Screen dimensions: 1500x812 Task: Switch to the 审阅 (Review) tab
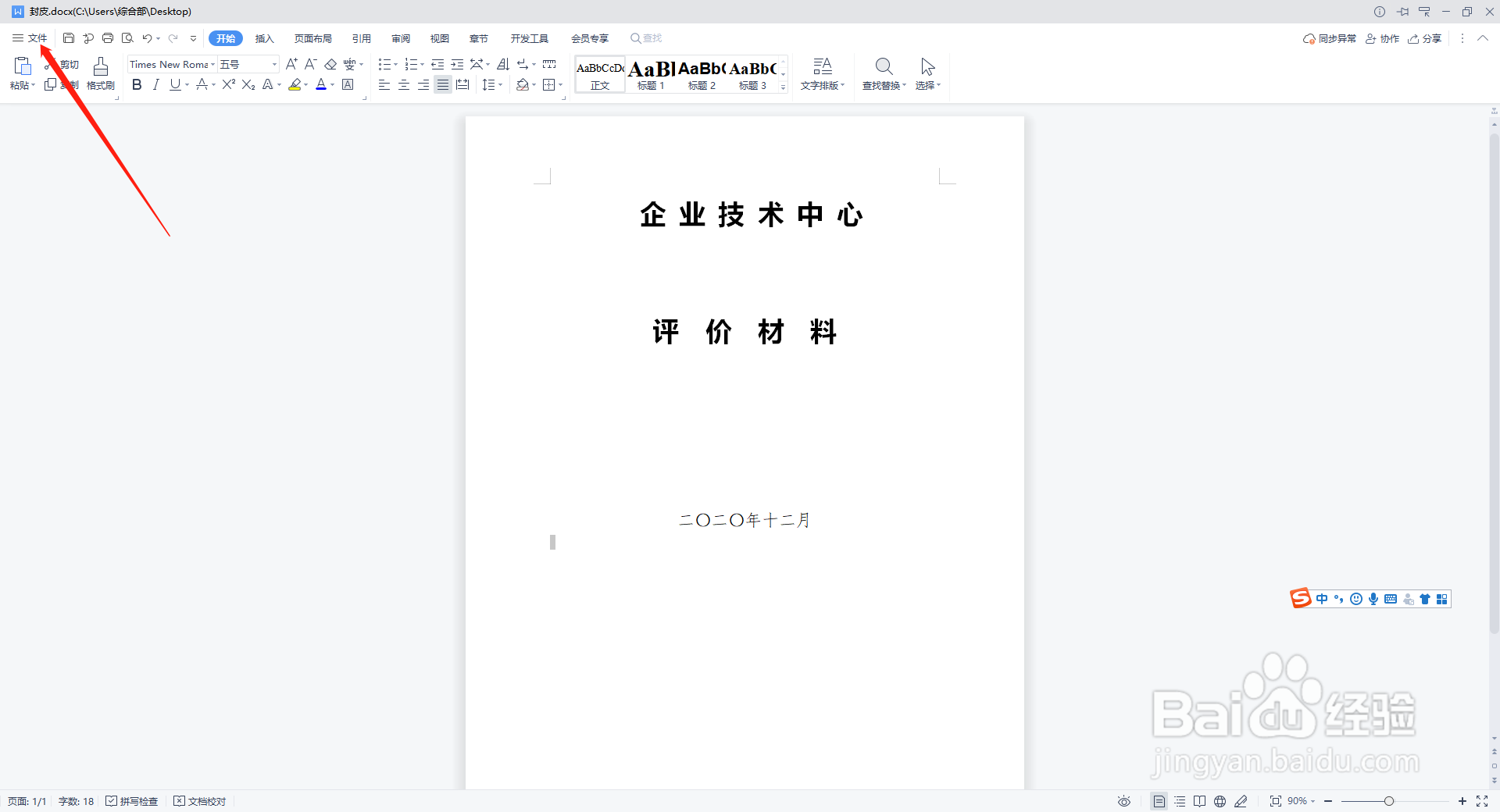click(x=401, y=38)
